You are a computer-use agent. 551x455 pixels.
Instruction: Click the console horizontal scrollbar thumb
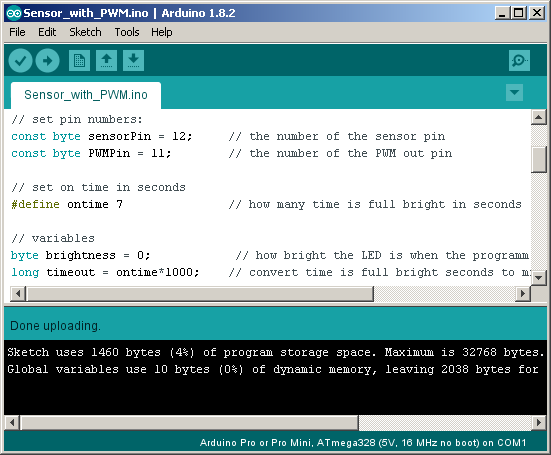point(189,422)
